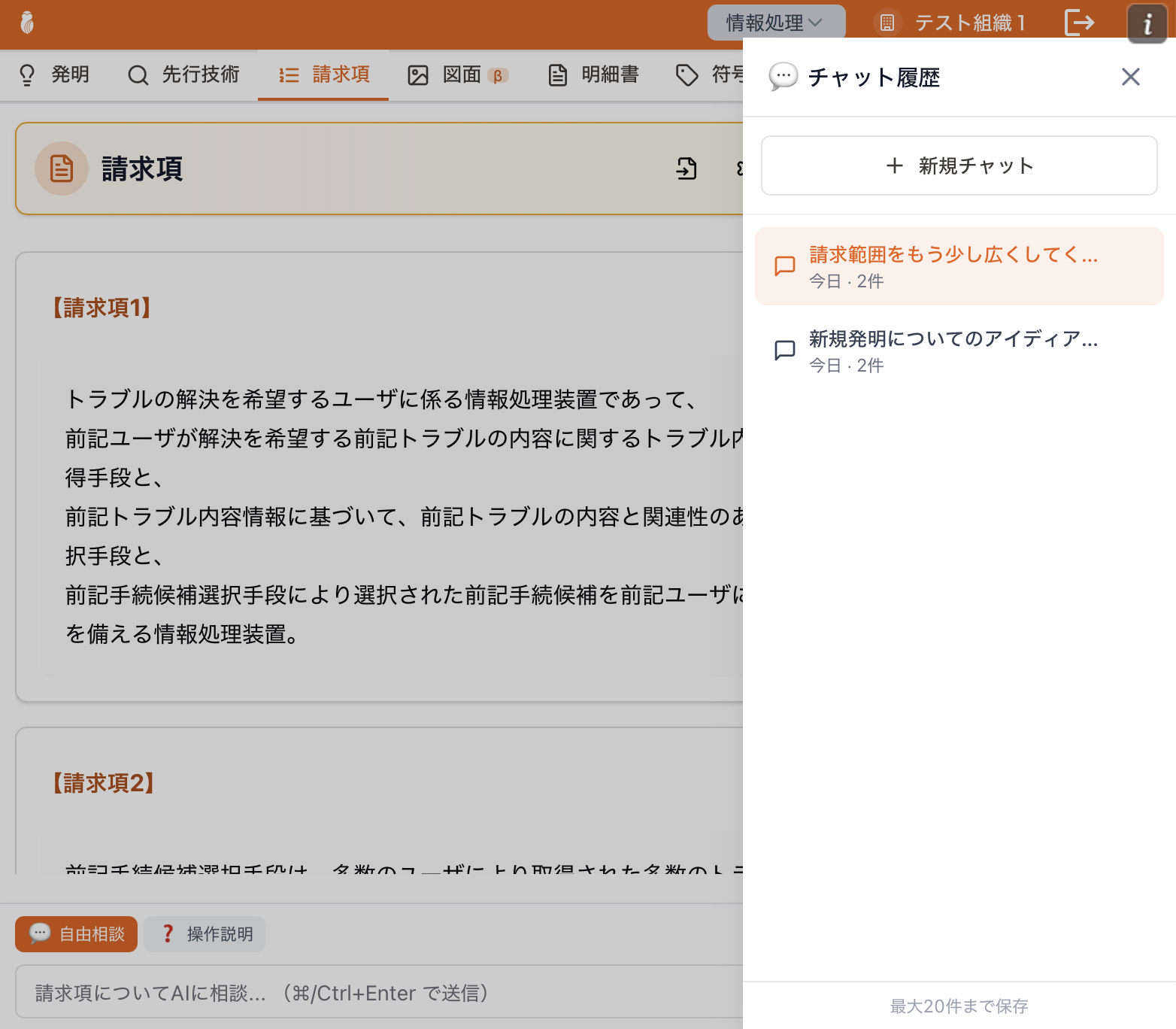Open the 情報処理 dropdown

(775, 23)
